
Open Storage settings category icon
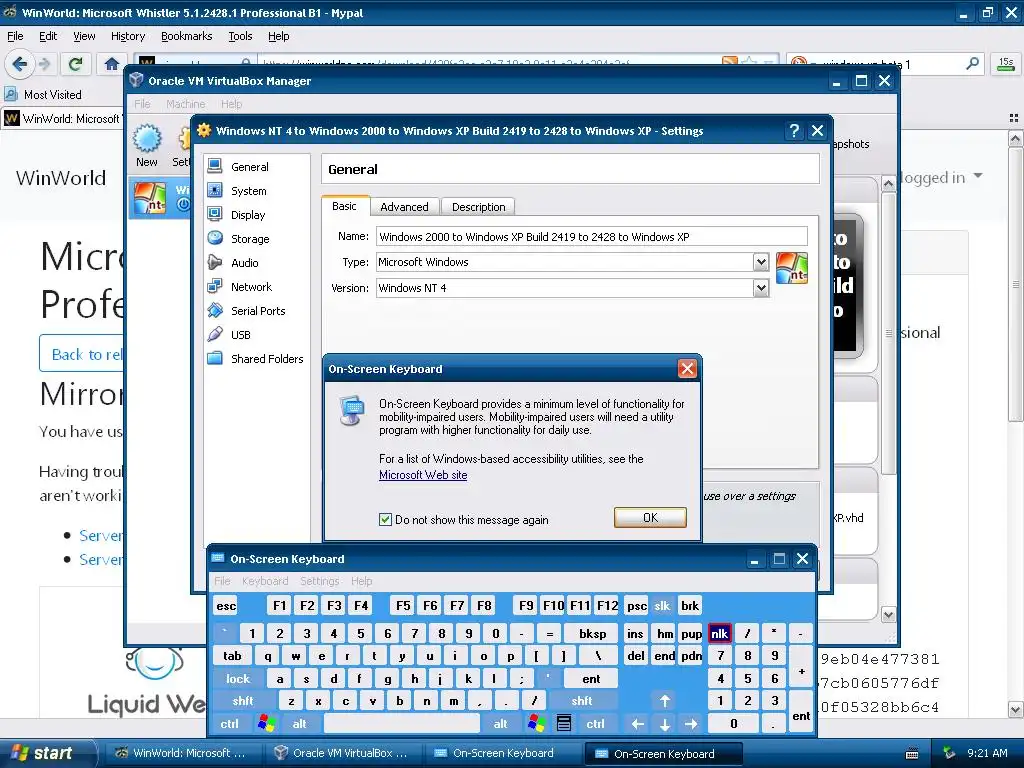click(x=215, y=238)
